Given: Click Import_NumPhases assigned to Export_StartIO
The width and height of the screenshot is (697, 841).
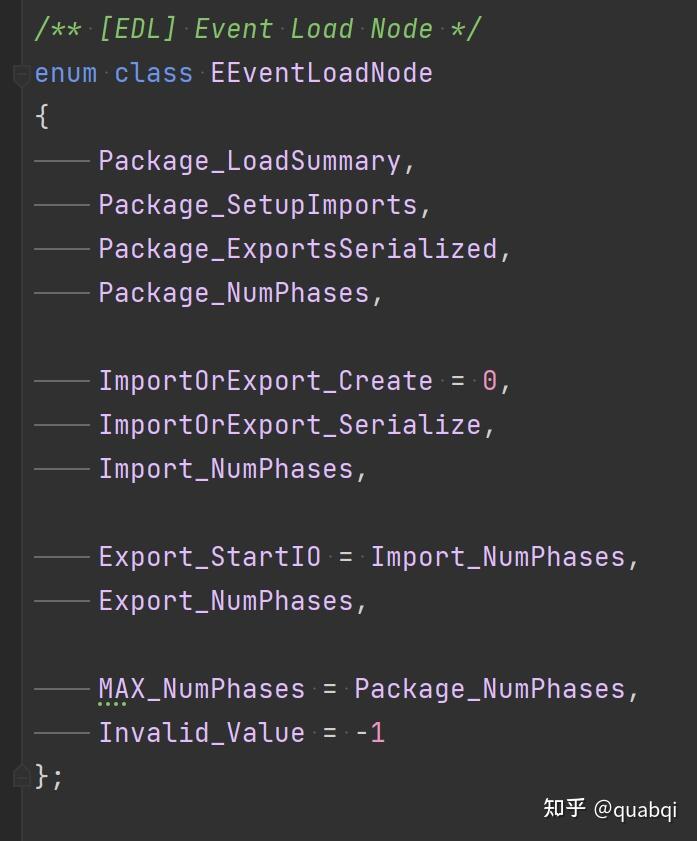Looking at the screenshot, I should (x=497, y=557).
